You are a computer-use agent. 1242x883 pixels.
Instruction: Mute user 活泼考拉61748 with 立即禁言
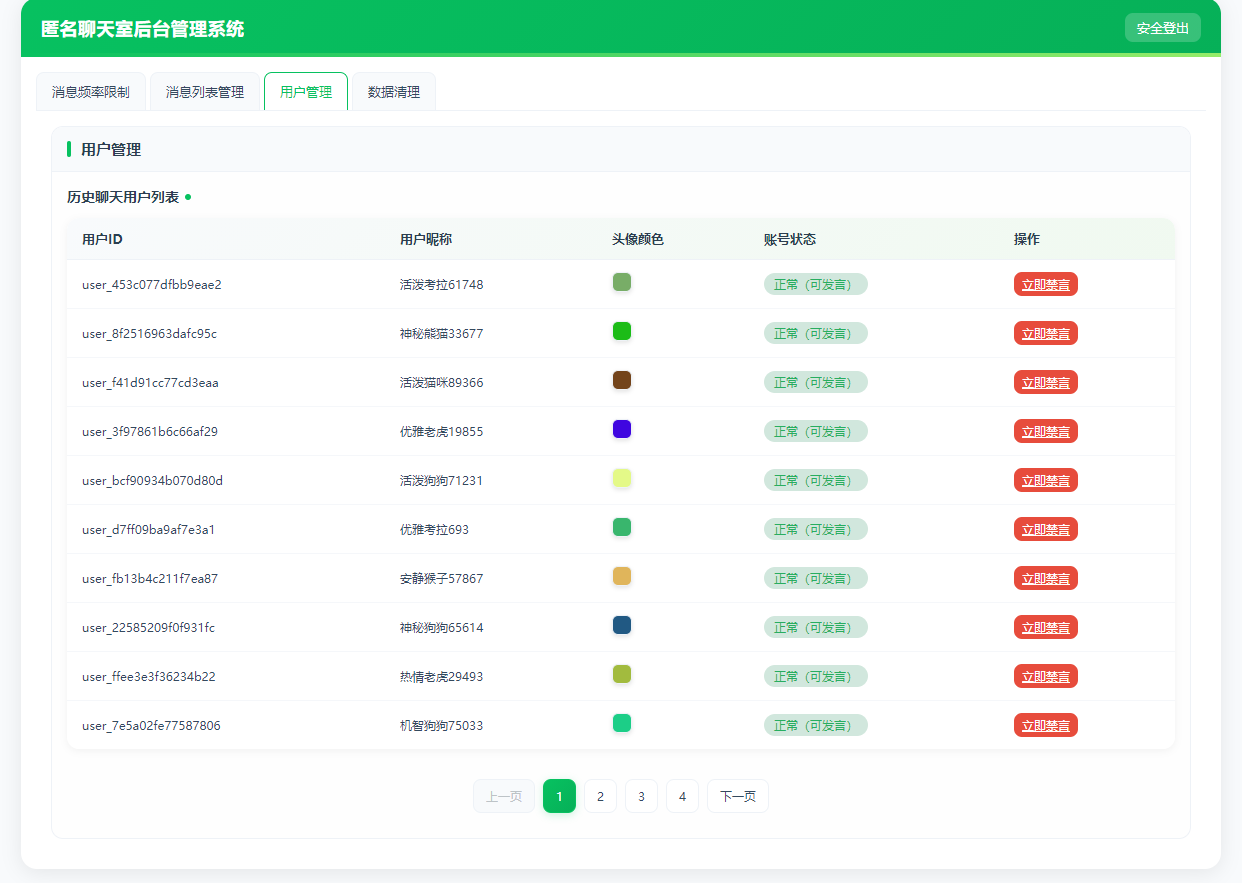click(x=1045, y=284)
